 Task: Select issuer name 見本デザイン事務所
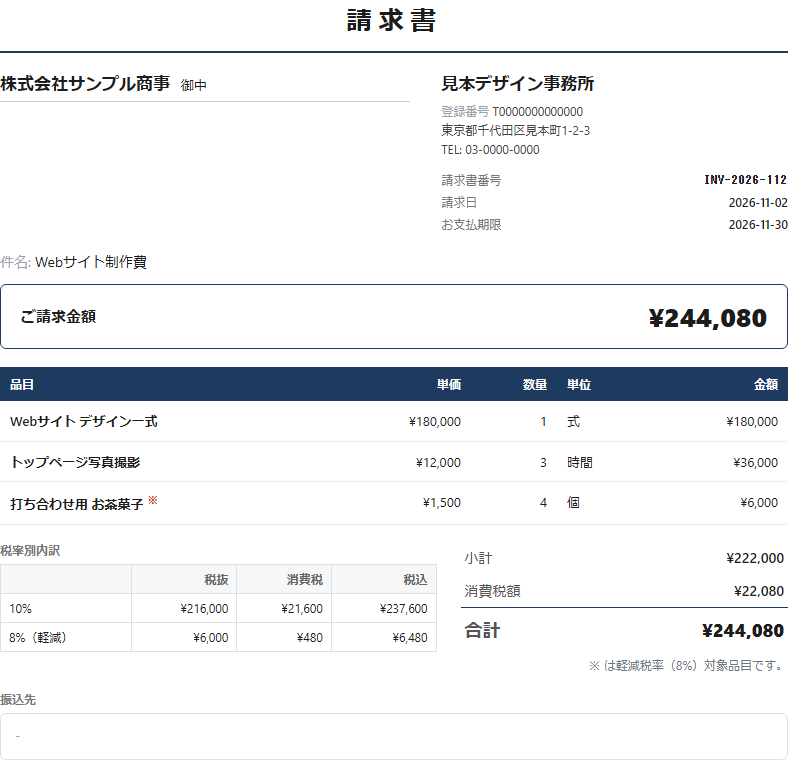coord(518,83)
